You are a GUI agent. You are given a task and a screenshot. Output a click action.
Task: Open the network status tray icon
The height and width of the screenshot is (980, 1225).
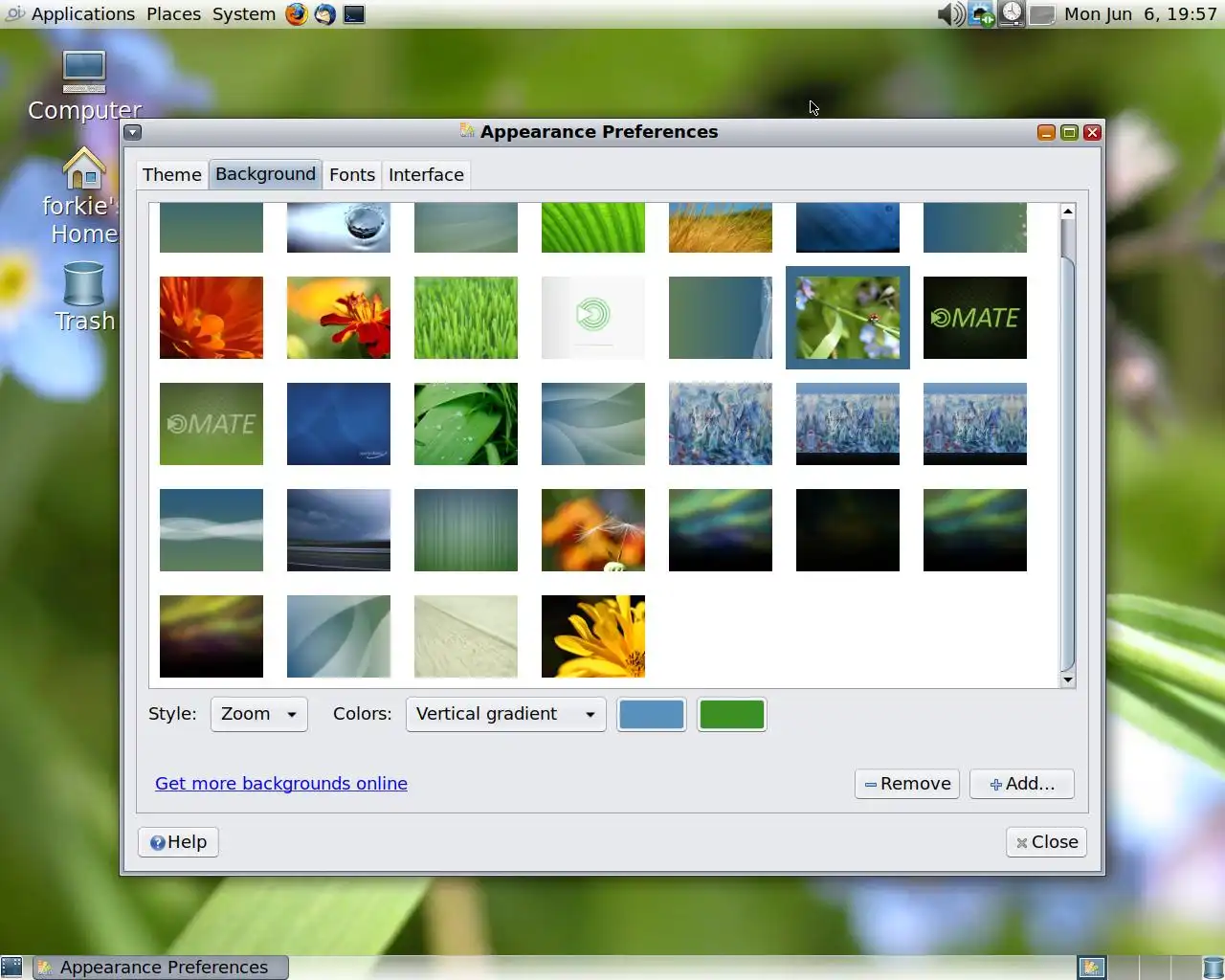[x=982, y=14]
